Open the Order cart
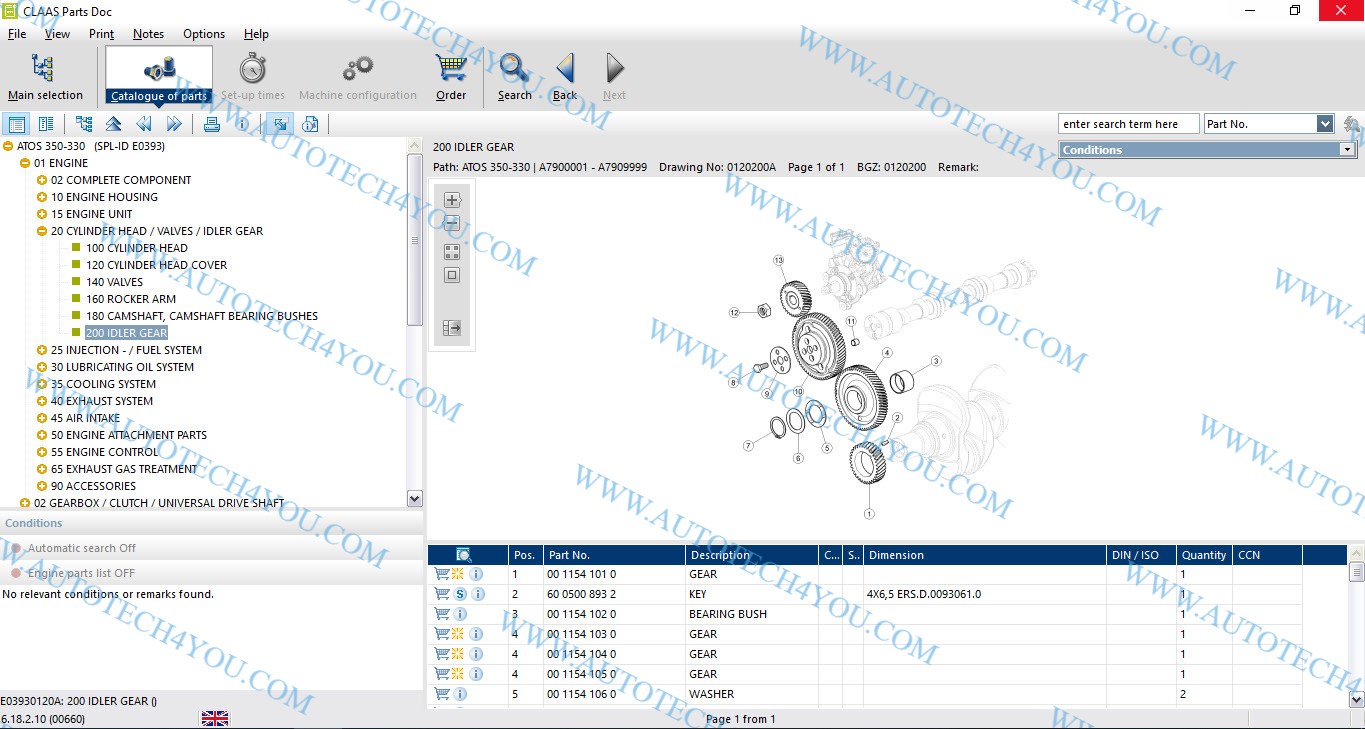1365x729 pixels. point(451,77)
